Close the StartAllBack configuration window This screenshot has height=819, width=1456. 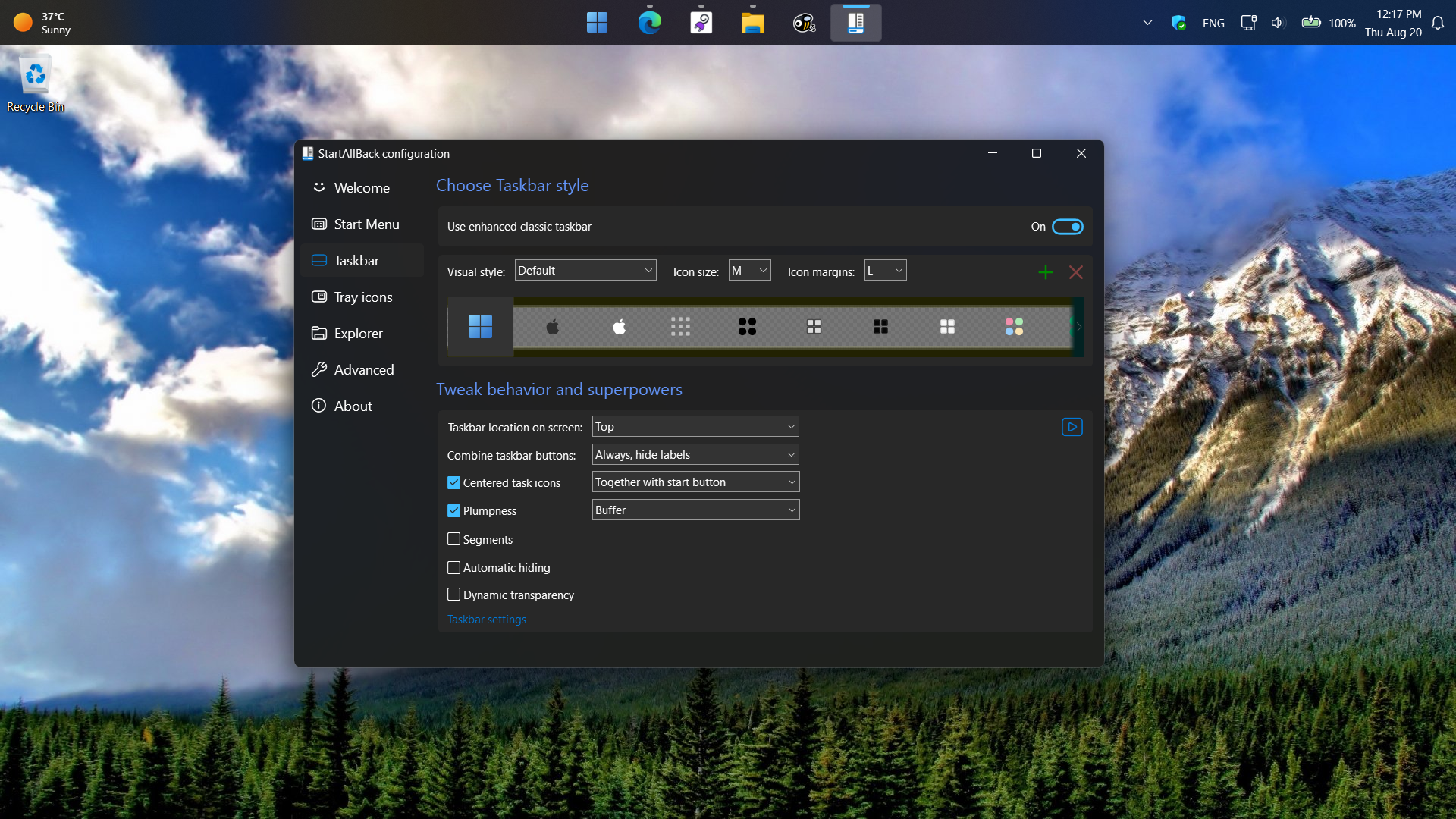1081,153
